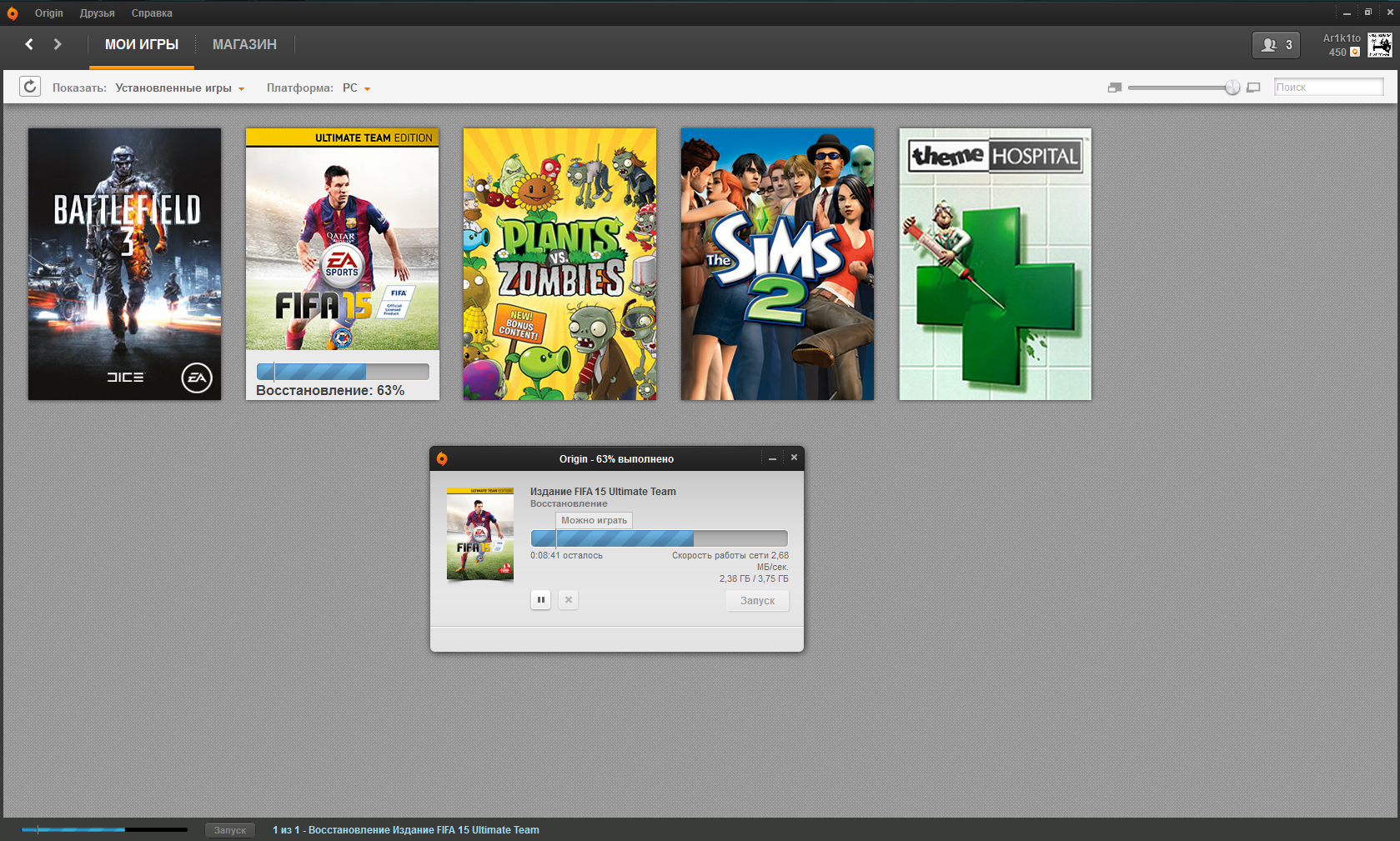Switch to the МОИ ИГРЫ tab
The height and width of the screenshot is (841, 1400).
point(142,45)
